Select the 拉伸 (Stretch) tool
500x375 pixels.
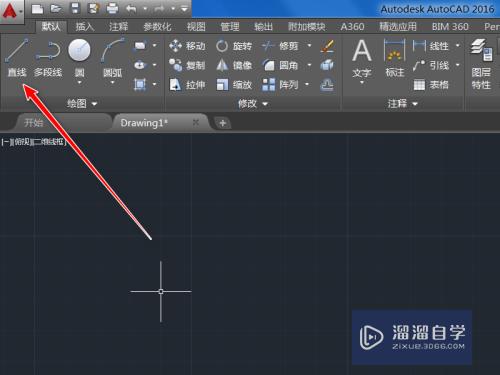tap(187, 85)
